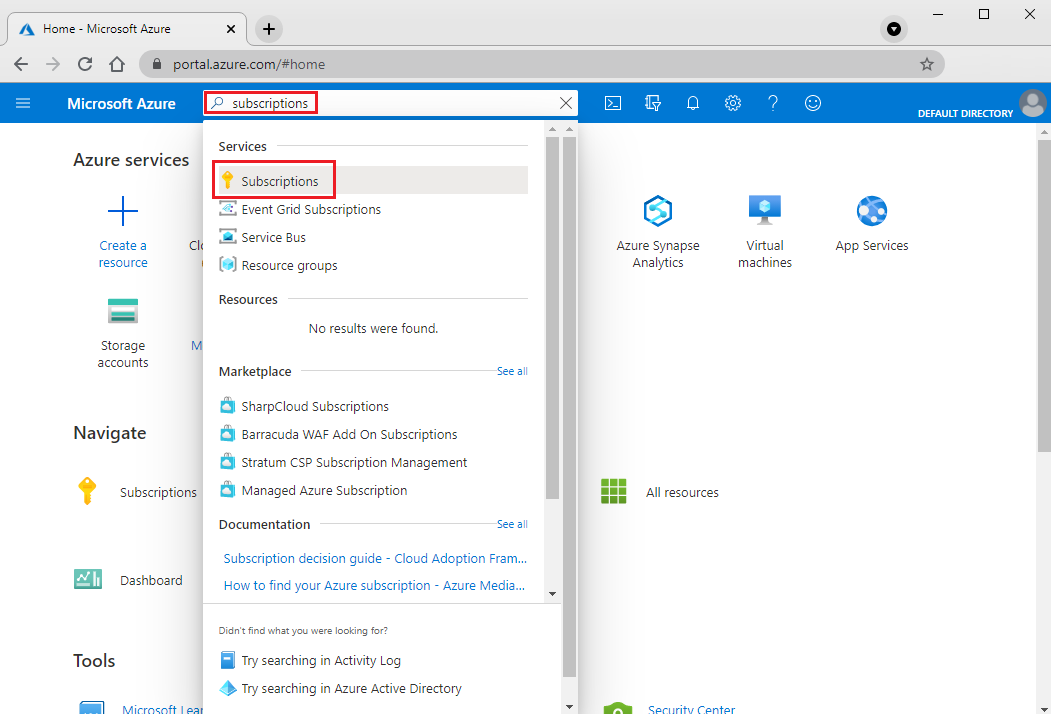Bookmark the page with the star icon
This screenshot has width=1051, height=714.
[926, 64]
